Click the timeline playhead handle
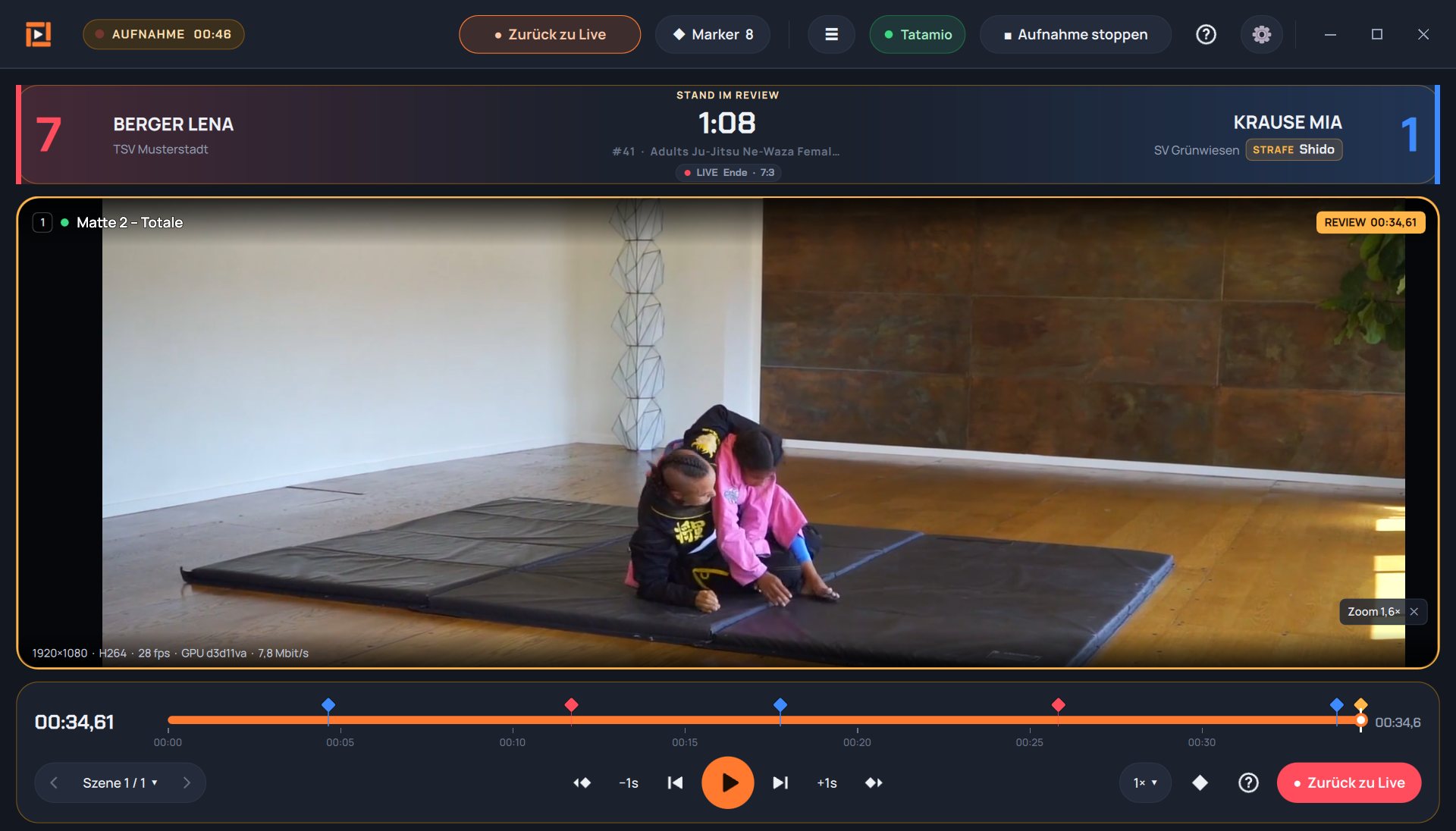1456x831 pixels. pyautogui.click(x=1360, y=720)
